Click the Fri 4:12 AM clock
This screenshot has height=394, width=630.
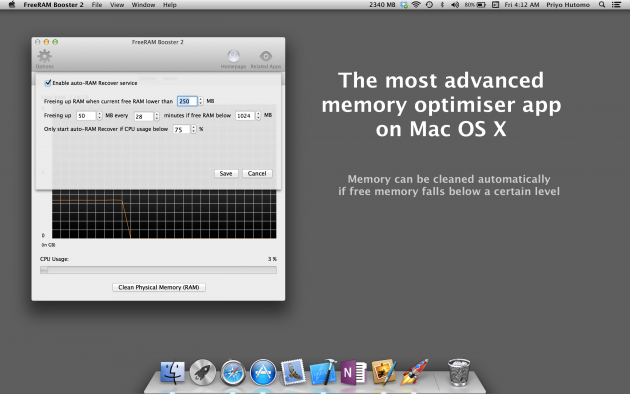click(x=522, y=5)
